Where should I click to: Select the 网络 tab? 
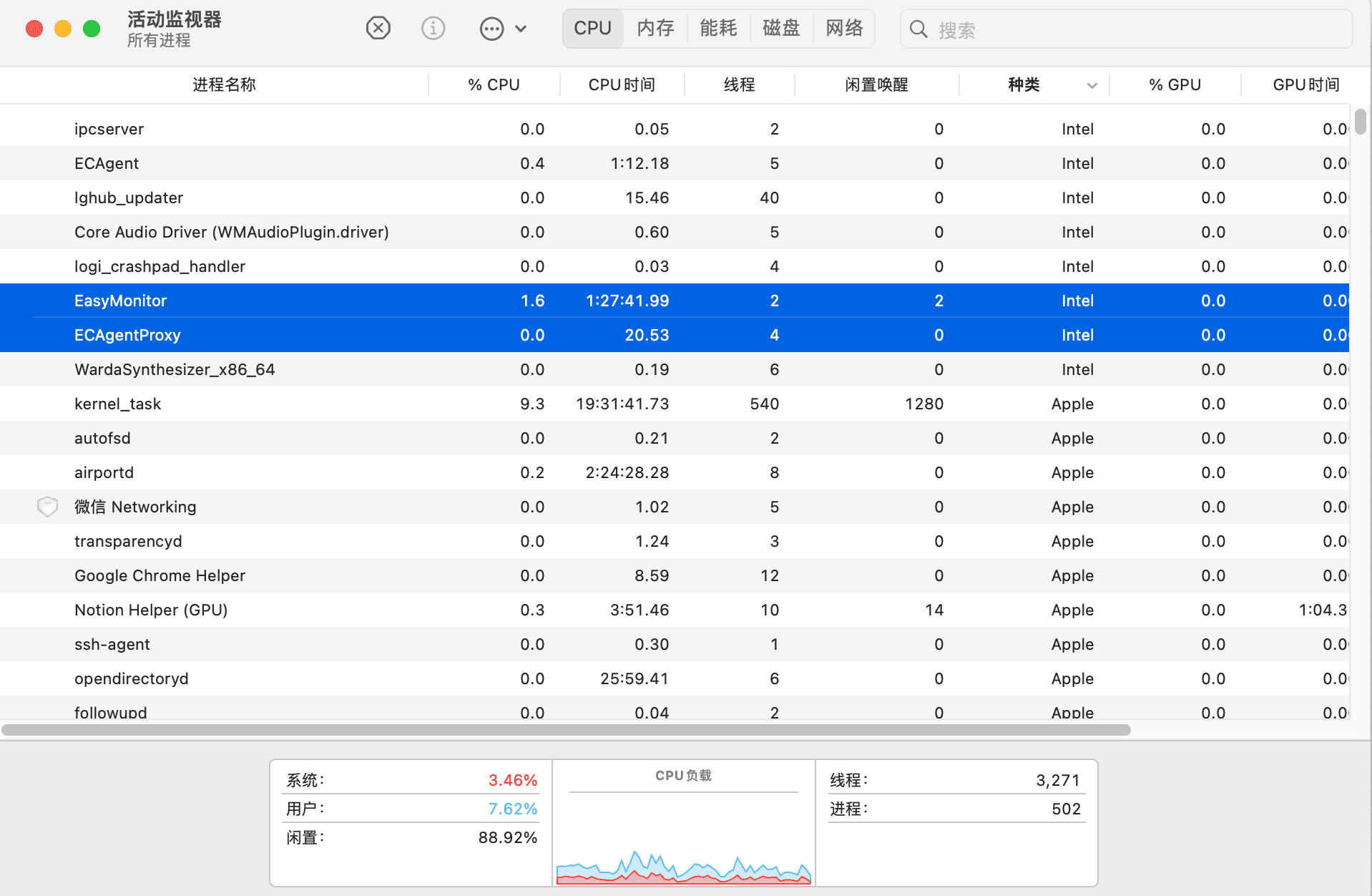pos(844,29)
